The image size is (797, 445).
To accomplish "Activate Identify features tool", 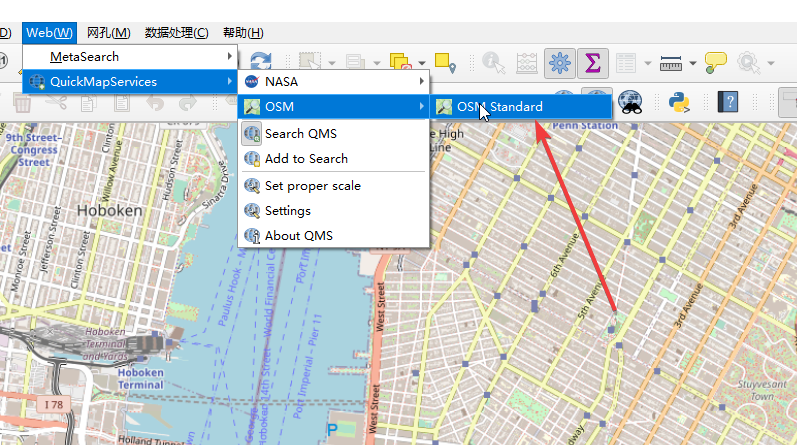I will coord(494,63).
